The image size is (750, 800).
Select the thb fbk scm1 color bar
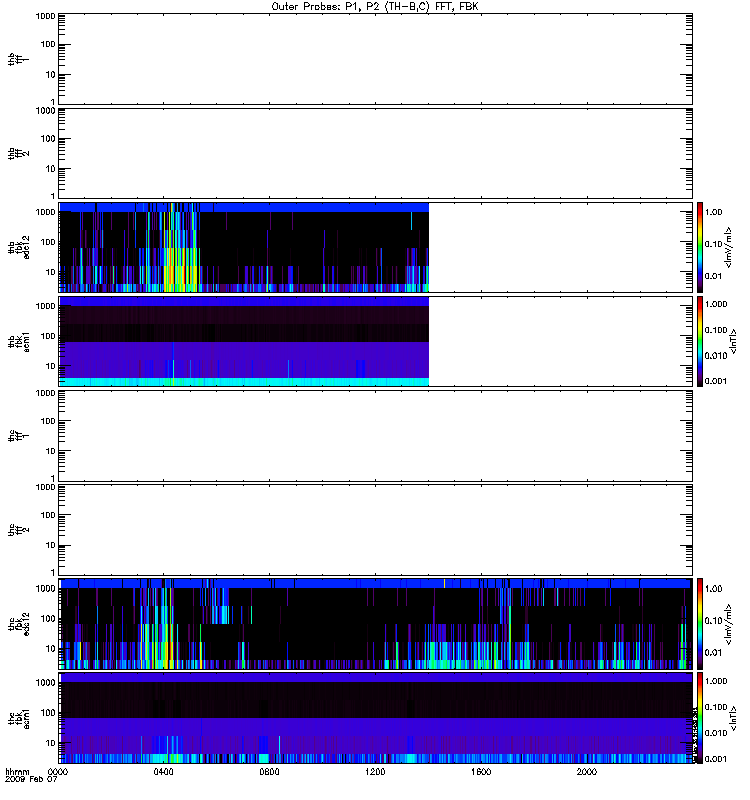700,341
